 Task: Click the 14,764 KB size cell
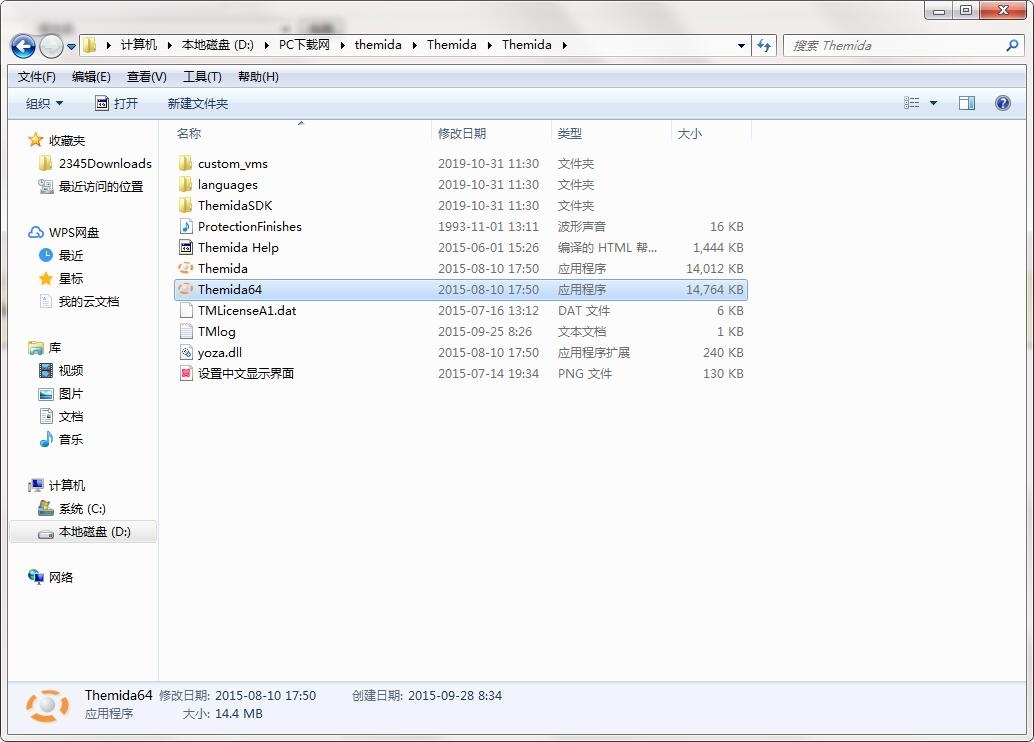point(714,290)
